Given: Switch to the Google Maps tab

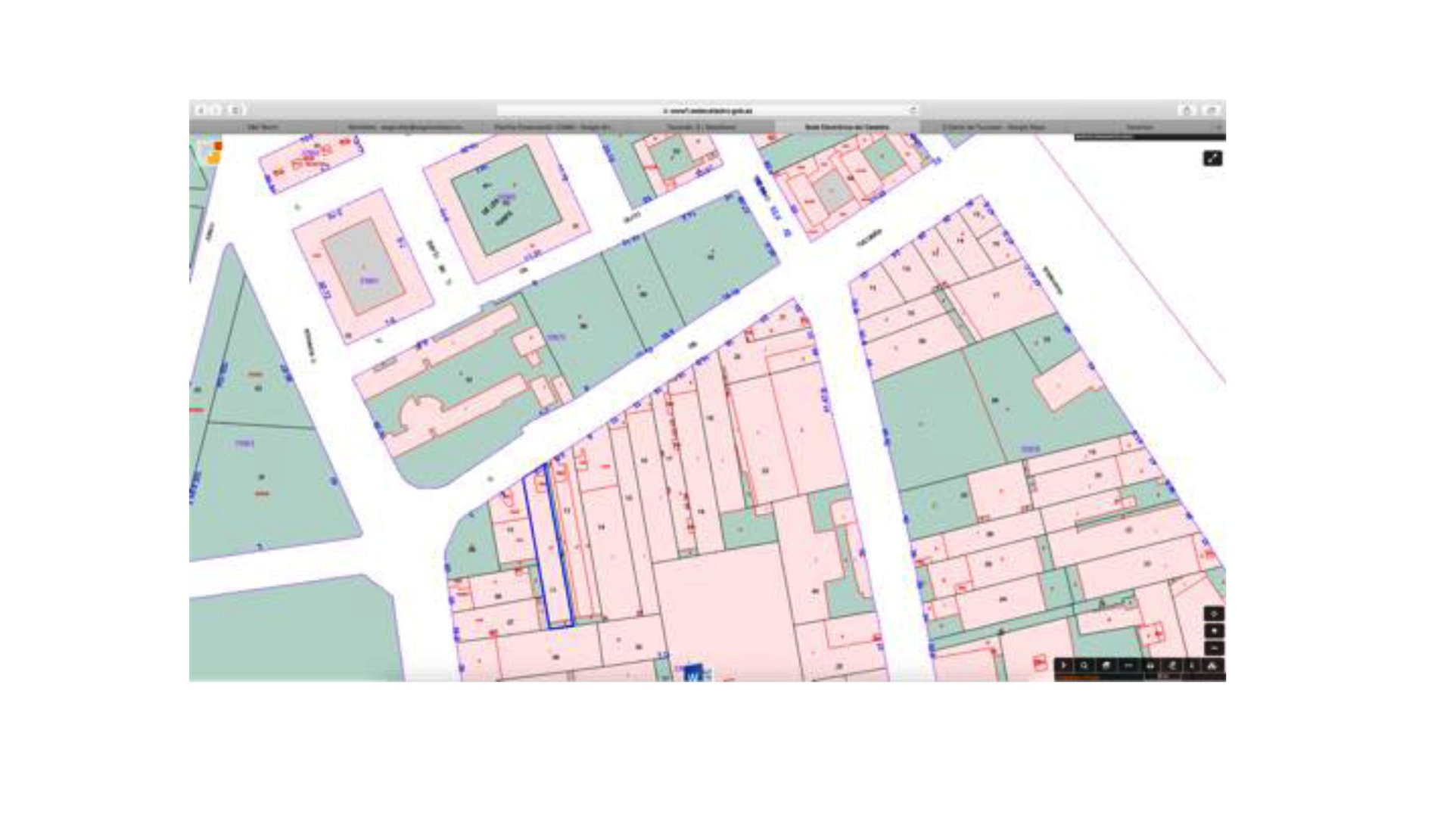Looking at the screenshot, I should click(x=993, y=127).
